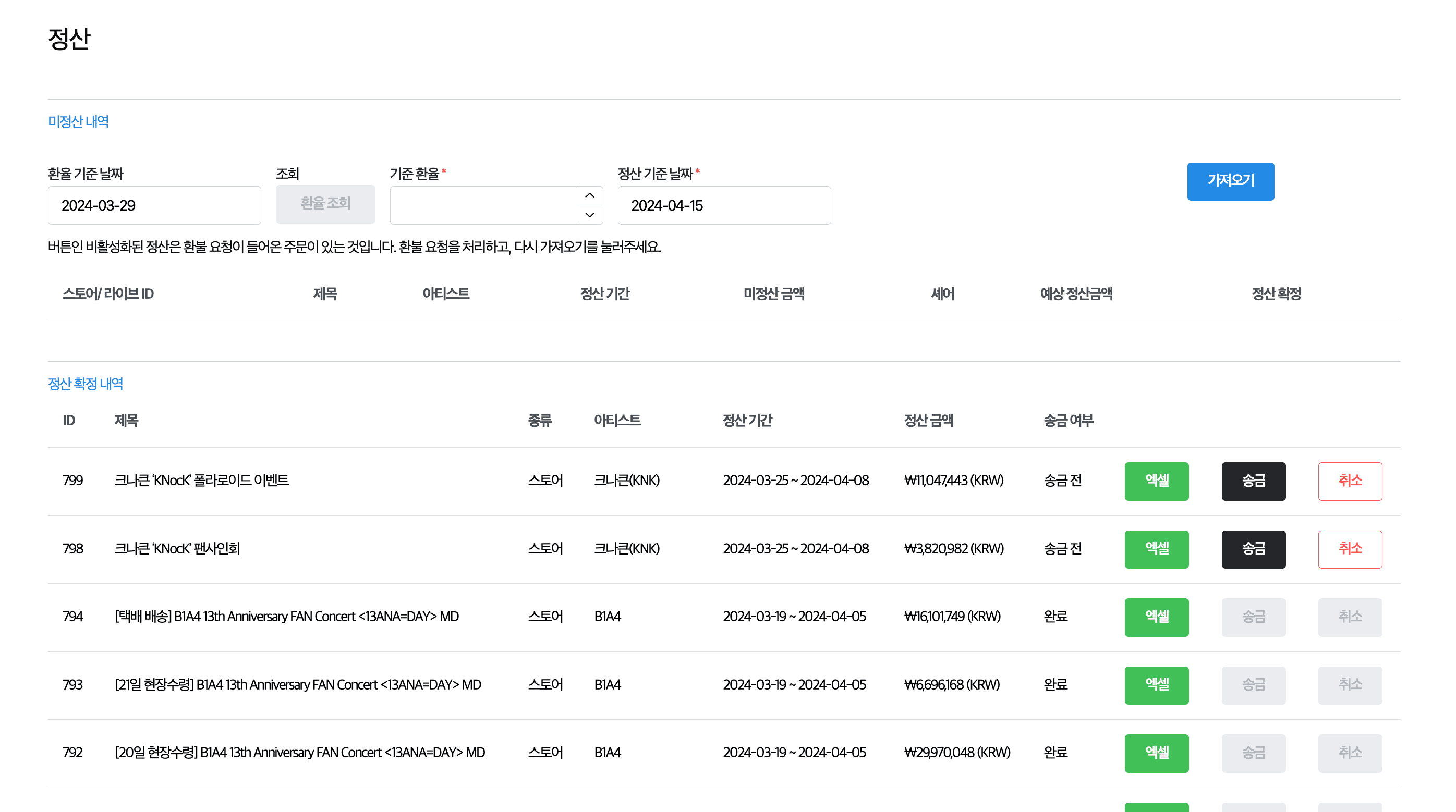The width and height of the screenshot is (1456, 812).
Task: Click the 정산 확정 내역 section heading
Action: (86, 384)
